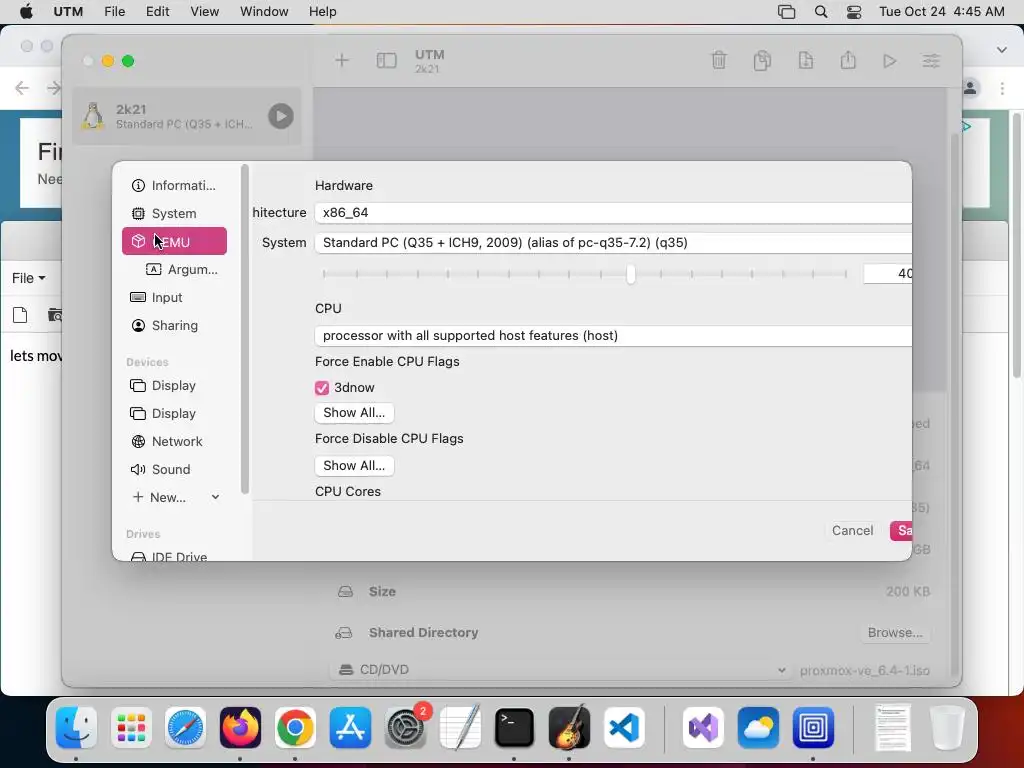Click the toolbar run VM icon

(x=889, y=61)
